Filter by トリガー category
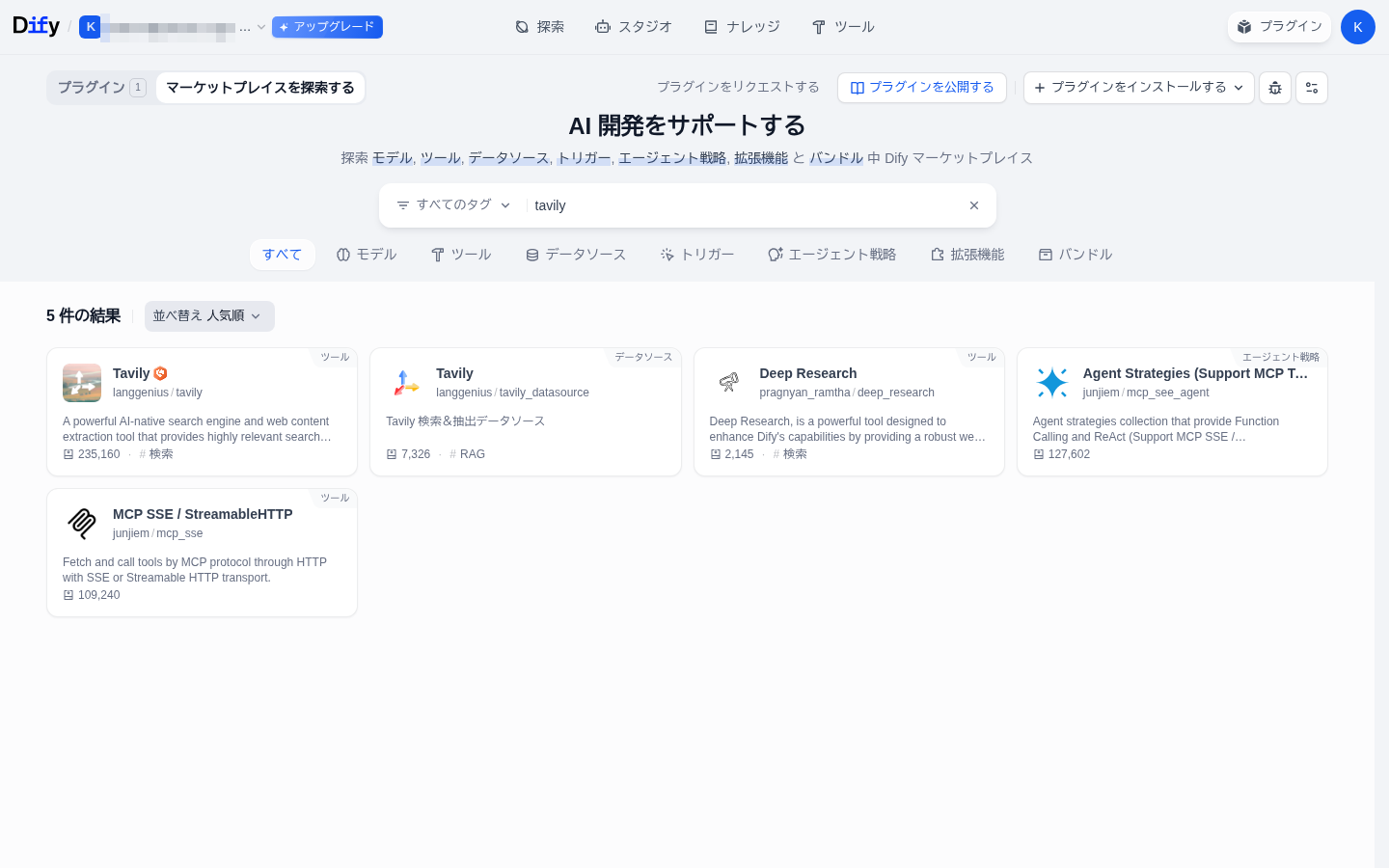 [x=697, y=255]
